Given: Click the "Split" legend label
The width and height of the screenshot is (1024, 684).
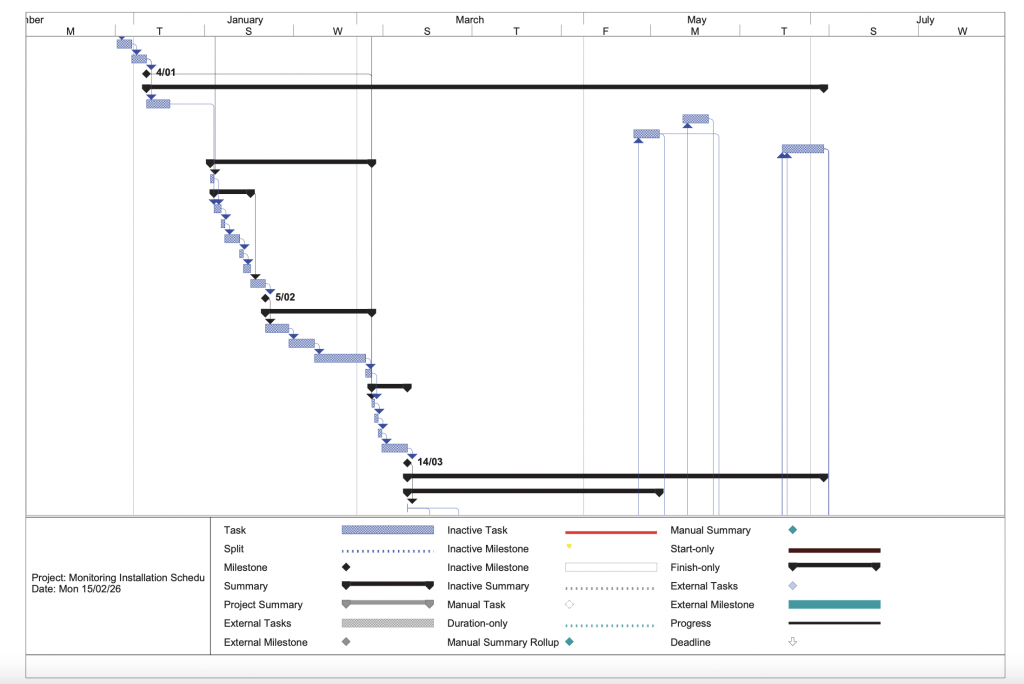Looking at the screenshot, I should tap(234, 549).
